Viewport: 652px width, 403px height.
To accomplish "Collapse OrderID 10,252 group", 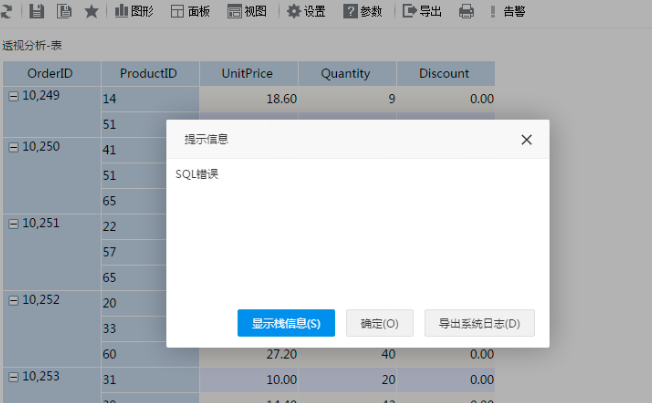I will click(x=14, y=300).
